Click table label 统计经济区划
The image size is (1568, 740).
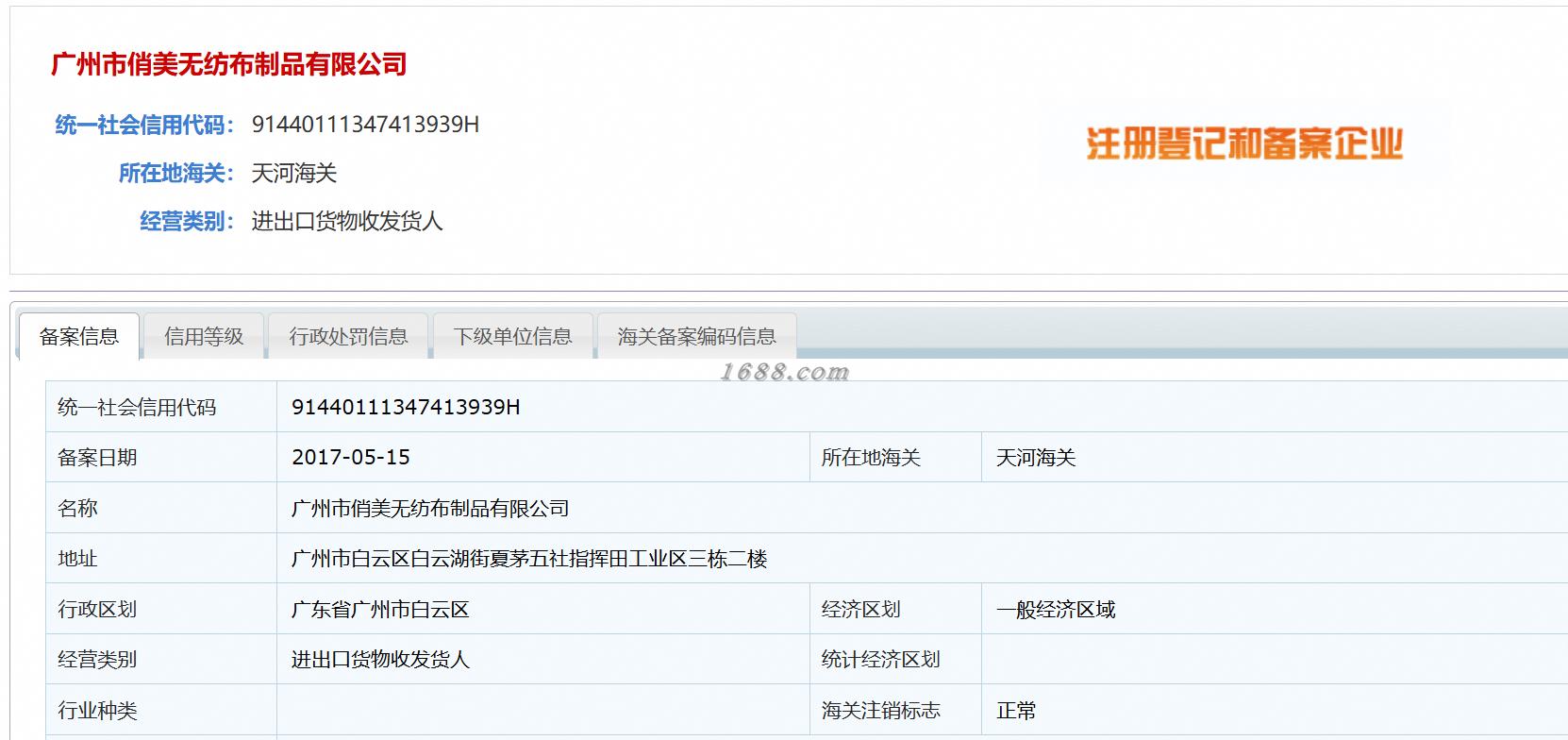pyautogui.click(x=880, y=660)
